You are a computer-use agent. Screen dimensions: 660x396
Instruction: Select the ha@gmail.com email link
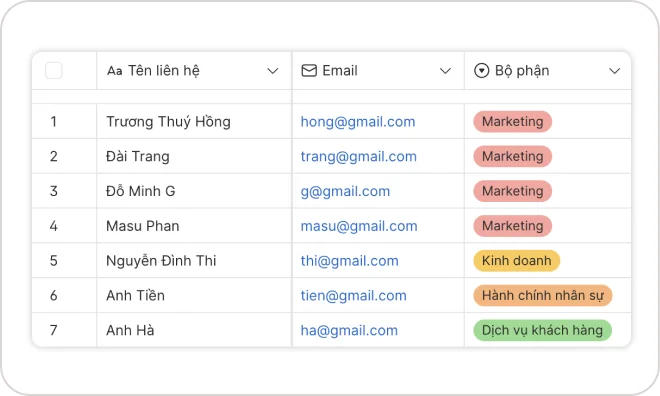tap(349, 330)
